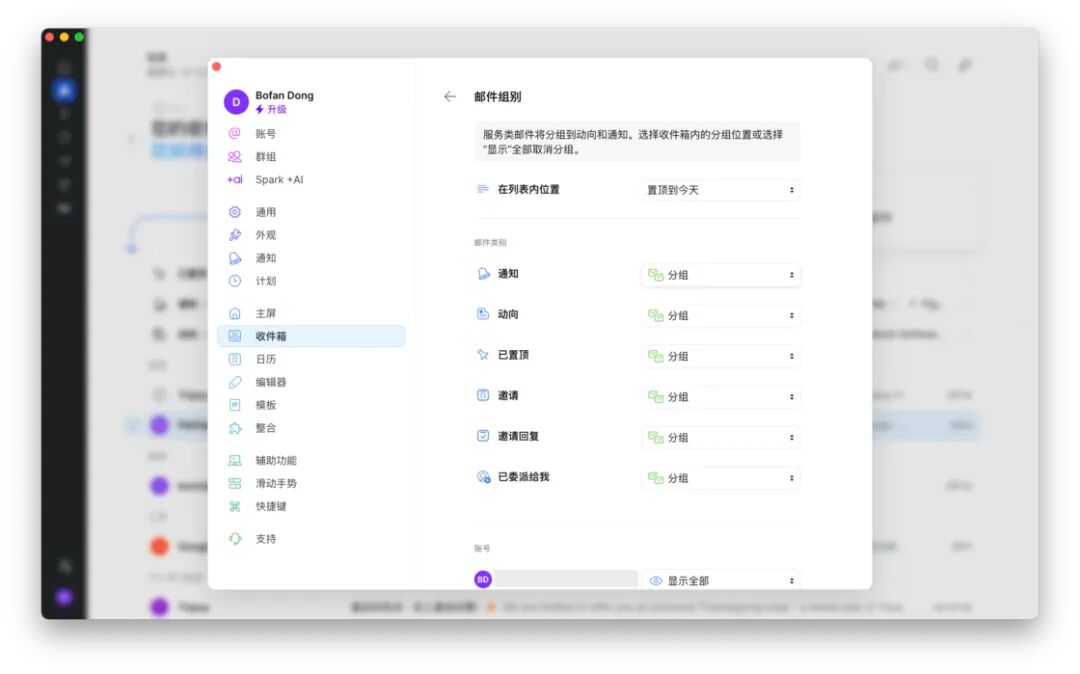Open the 日历 calendar icon
Screen dimensions: 1080x674
pyautogui.click(x=235, y=359)
